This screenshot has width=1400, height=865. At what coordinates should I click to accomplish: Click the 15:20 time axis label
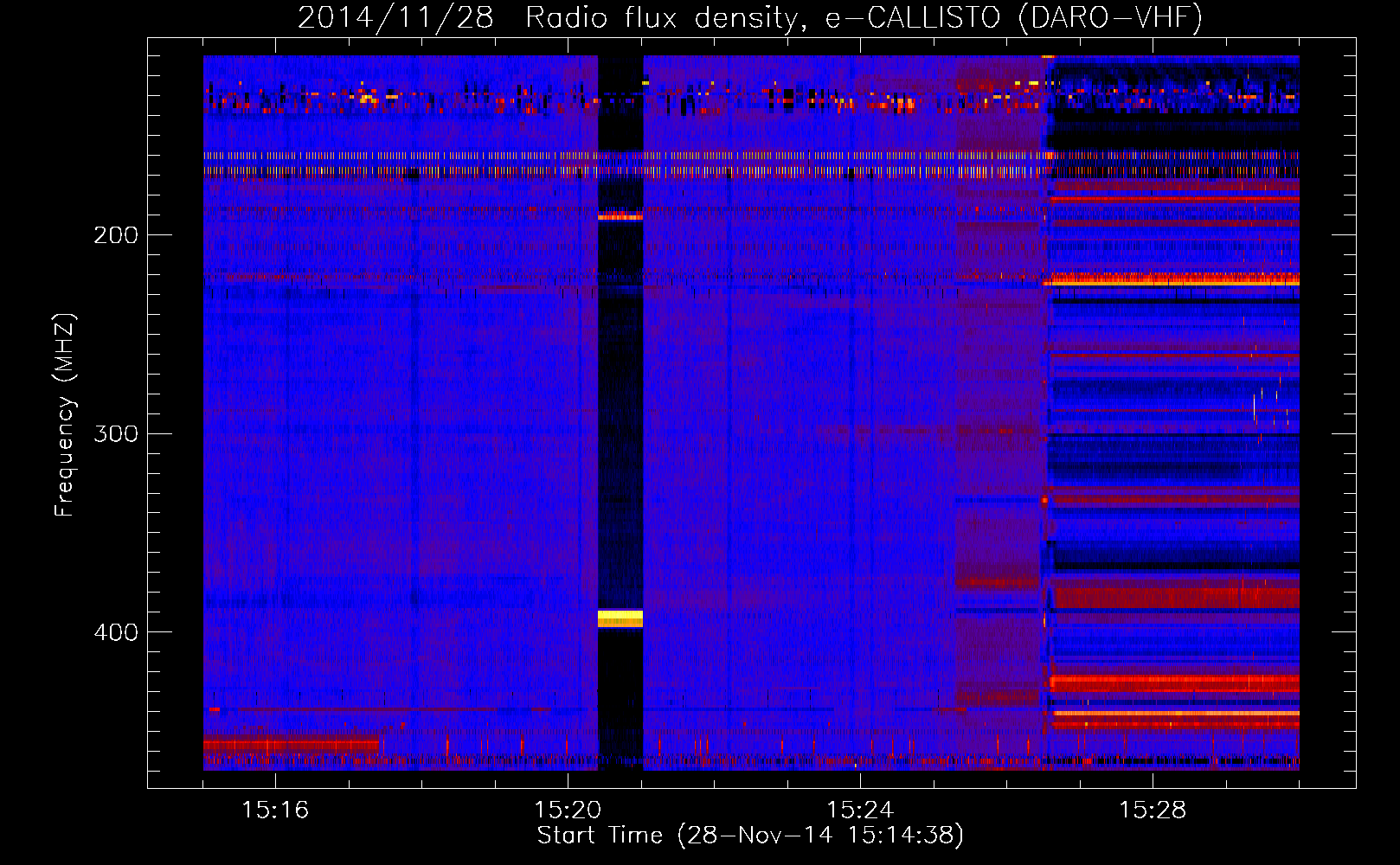coord(568,811)
